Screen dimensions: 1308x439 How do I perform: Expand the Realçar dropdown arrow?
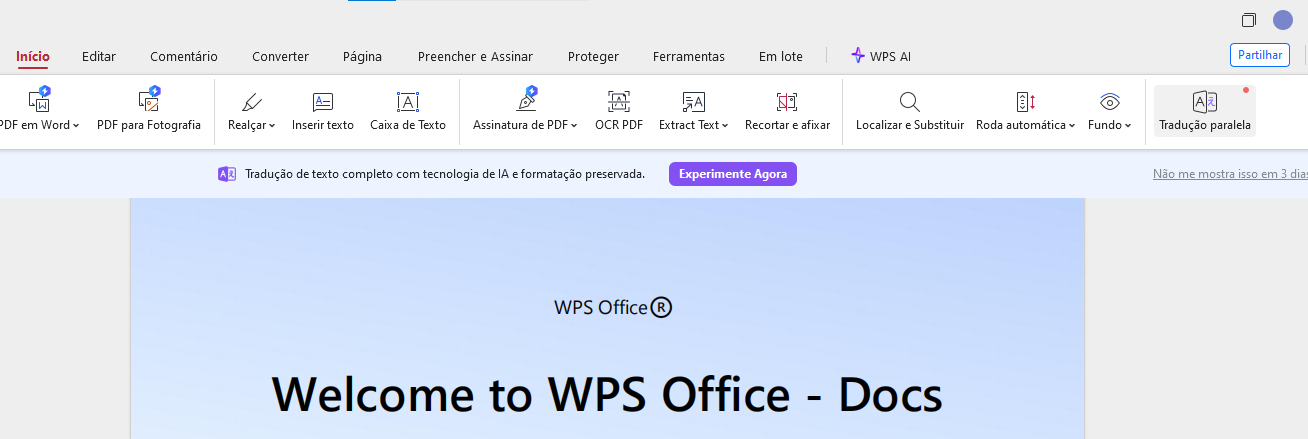272,126
